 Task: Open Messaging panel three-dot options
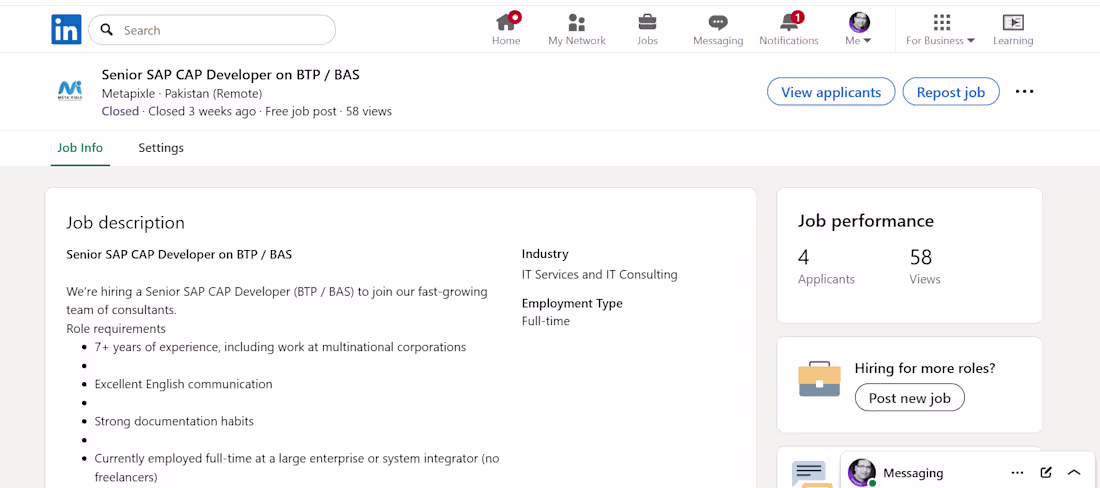(x=1017, y=473)
